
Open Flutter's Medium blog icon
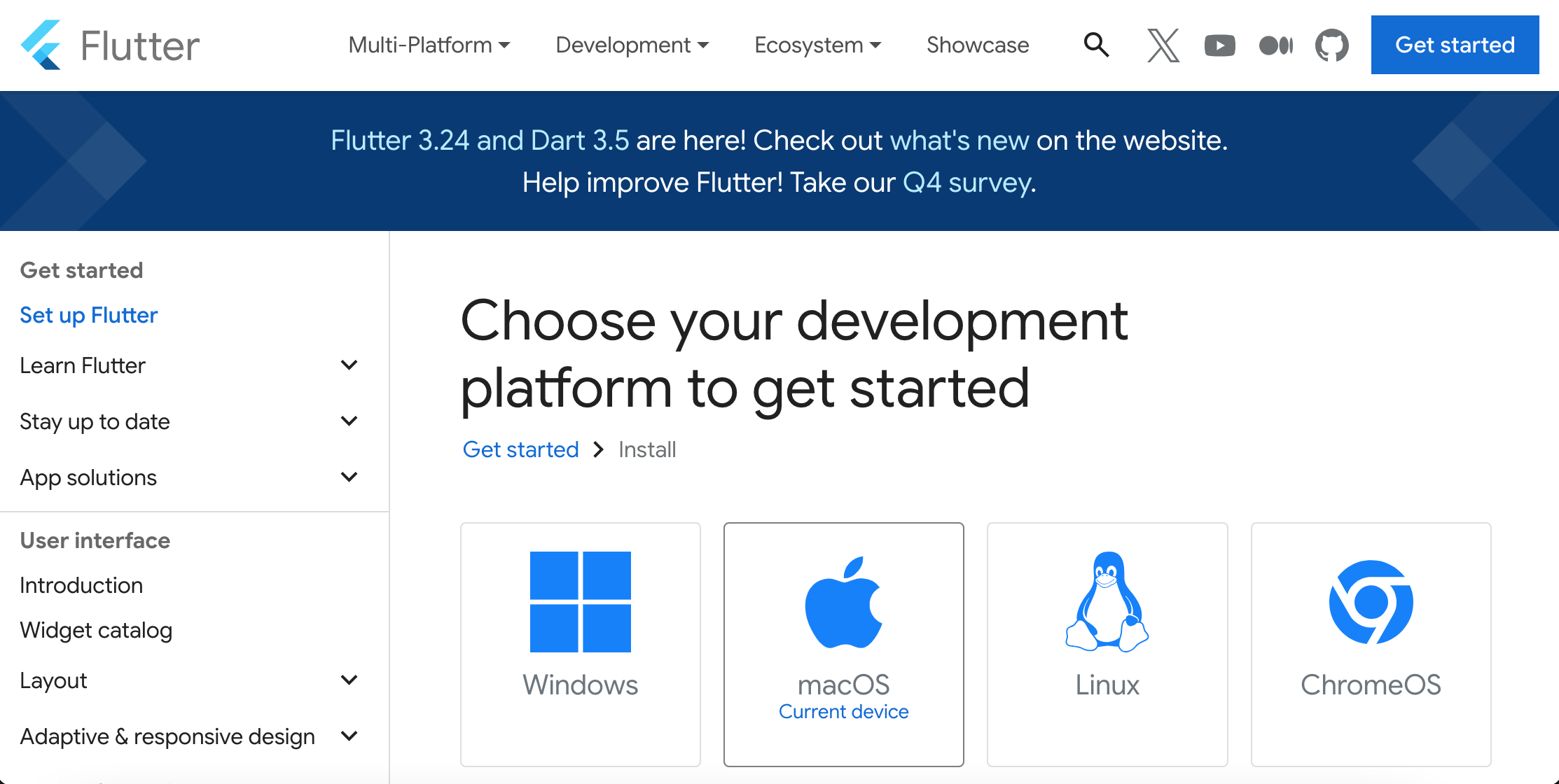click(1275, 45)
